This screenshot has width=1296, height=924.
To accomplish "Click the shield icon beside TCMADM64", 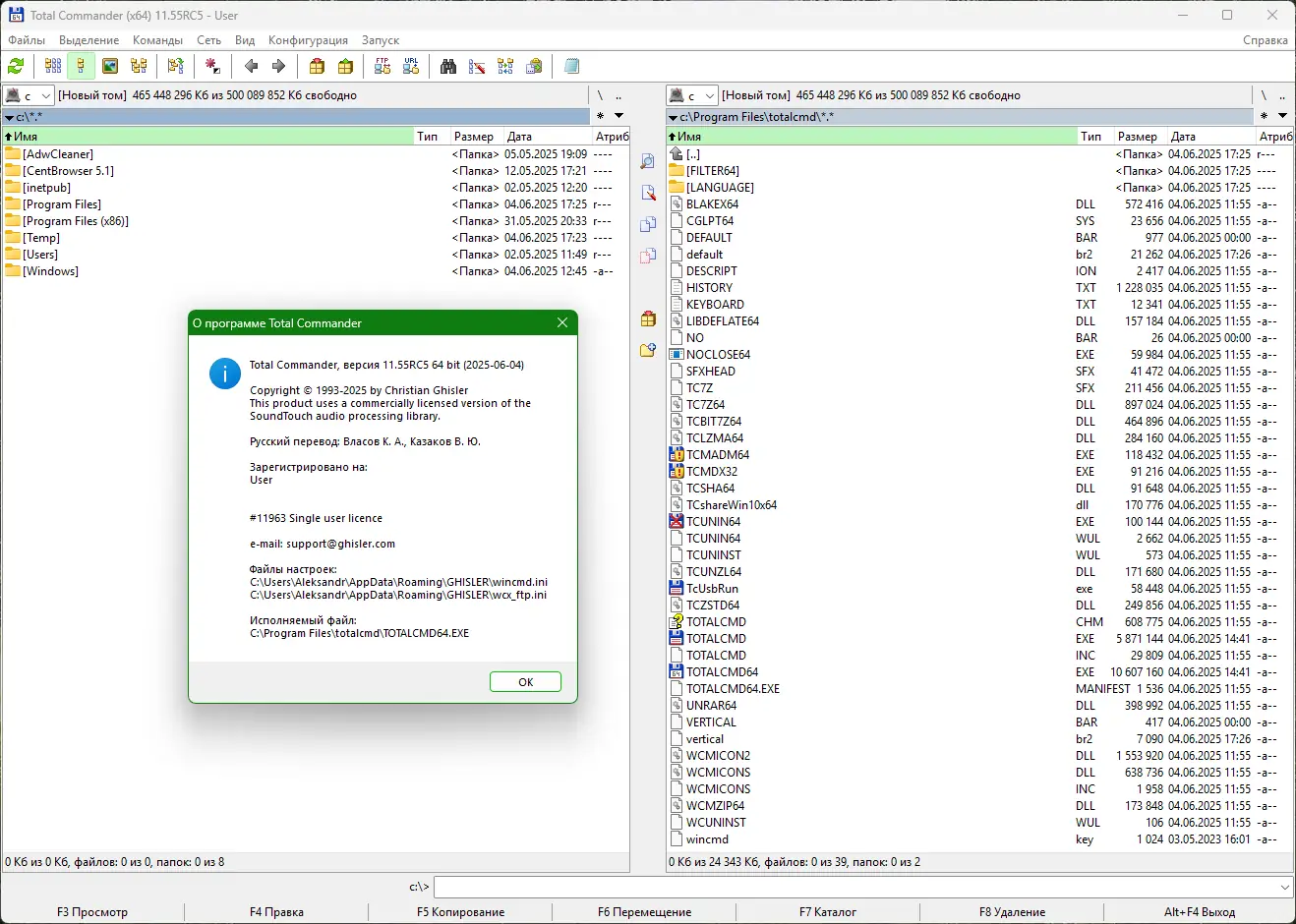I will (x=677, y=455).
